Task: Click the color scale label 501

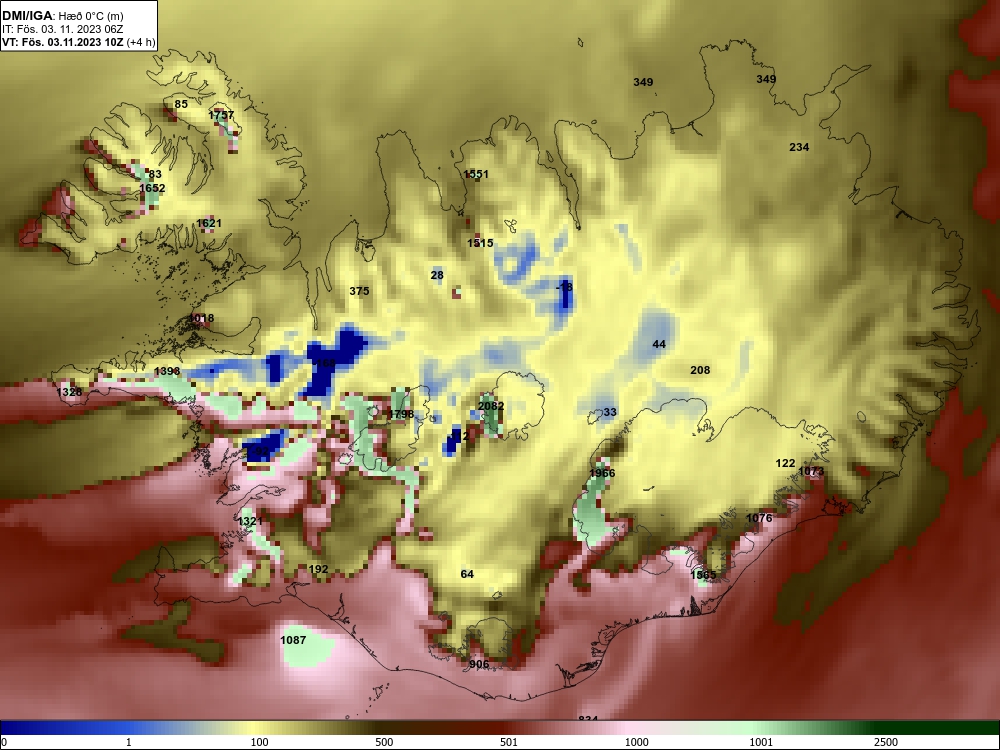Action: [x=509, y=742]
